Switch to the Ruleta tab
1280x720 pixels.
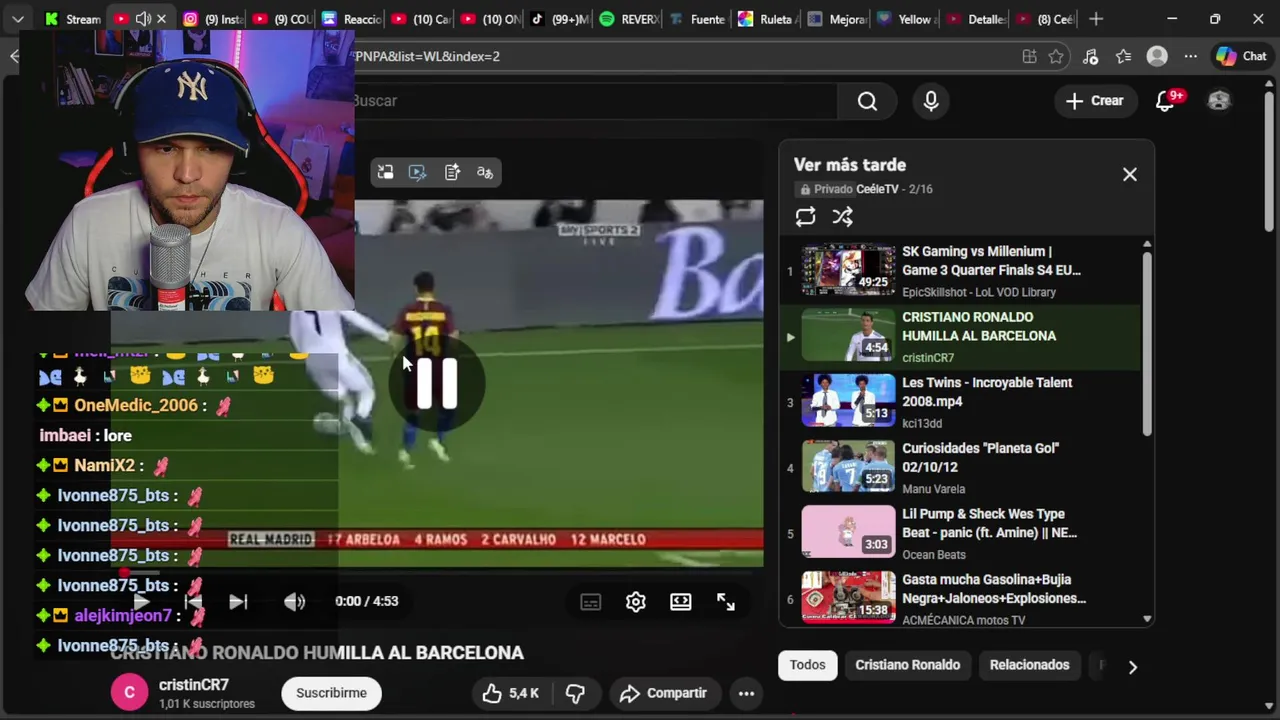point(766,19)
